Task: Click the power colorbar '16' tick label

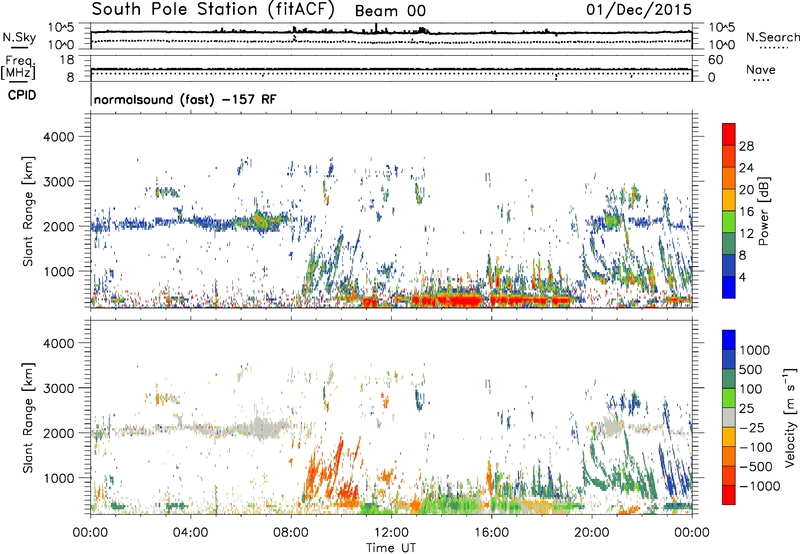Action: [x=746, y=212]
